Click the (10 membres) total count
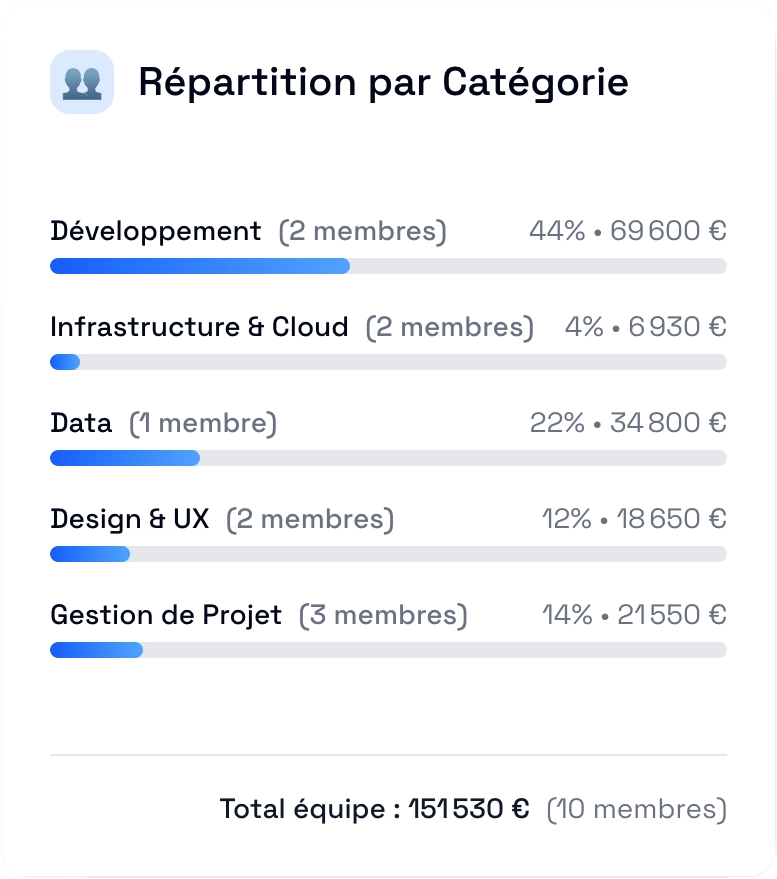This screenshot has height=879, width=777. click(637, 809)
